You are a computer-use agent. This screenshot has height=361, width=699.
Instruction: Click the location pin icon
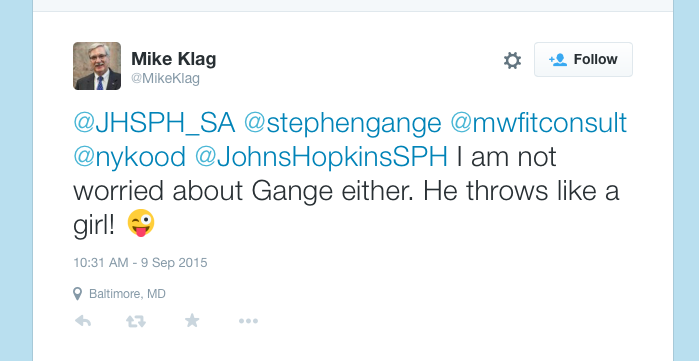coord(78,294)
